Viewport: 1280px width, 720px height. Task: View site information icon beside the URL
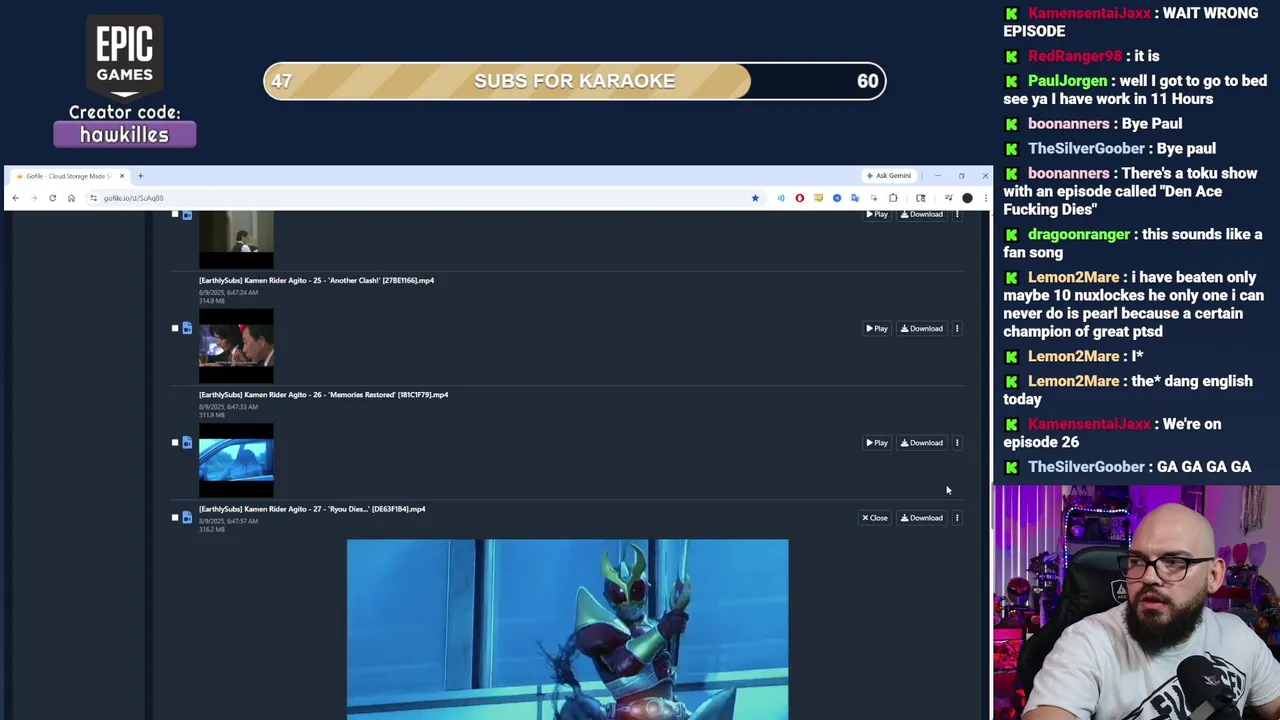(93, 198)
